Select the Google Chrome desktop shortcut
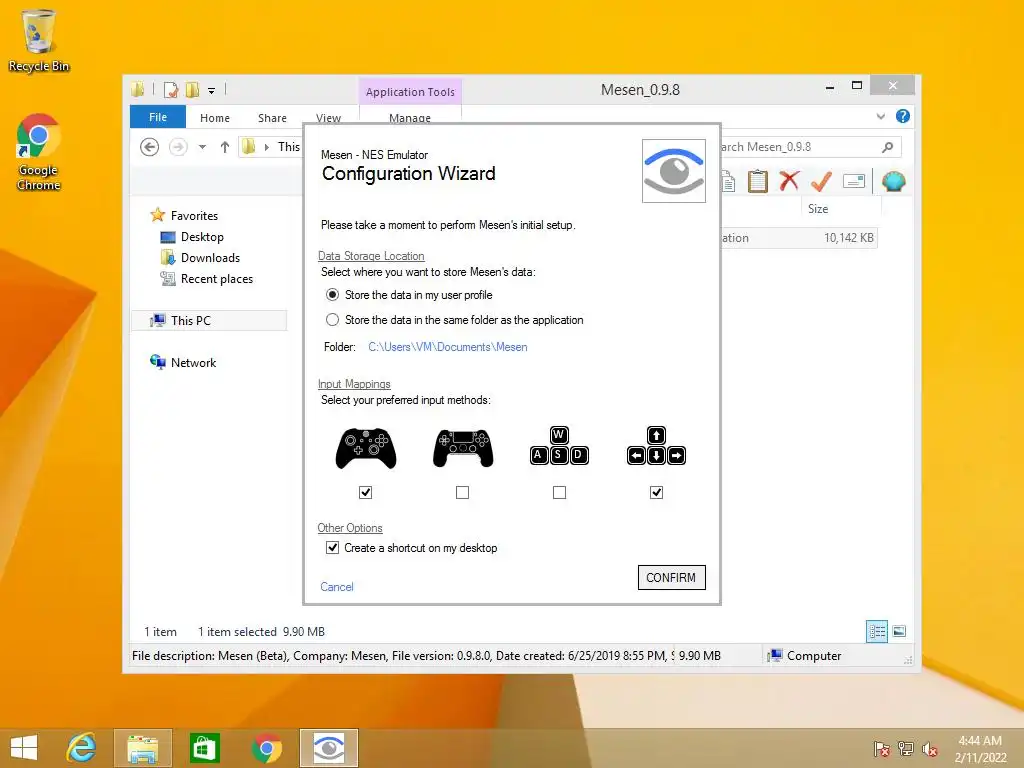The width and height of the screenshot is (1024, 768). coord(39,152)
